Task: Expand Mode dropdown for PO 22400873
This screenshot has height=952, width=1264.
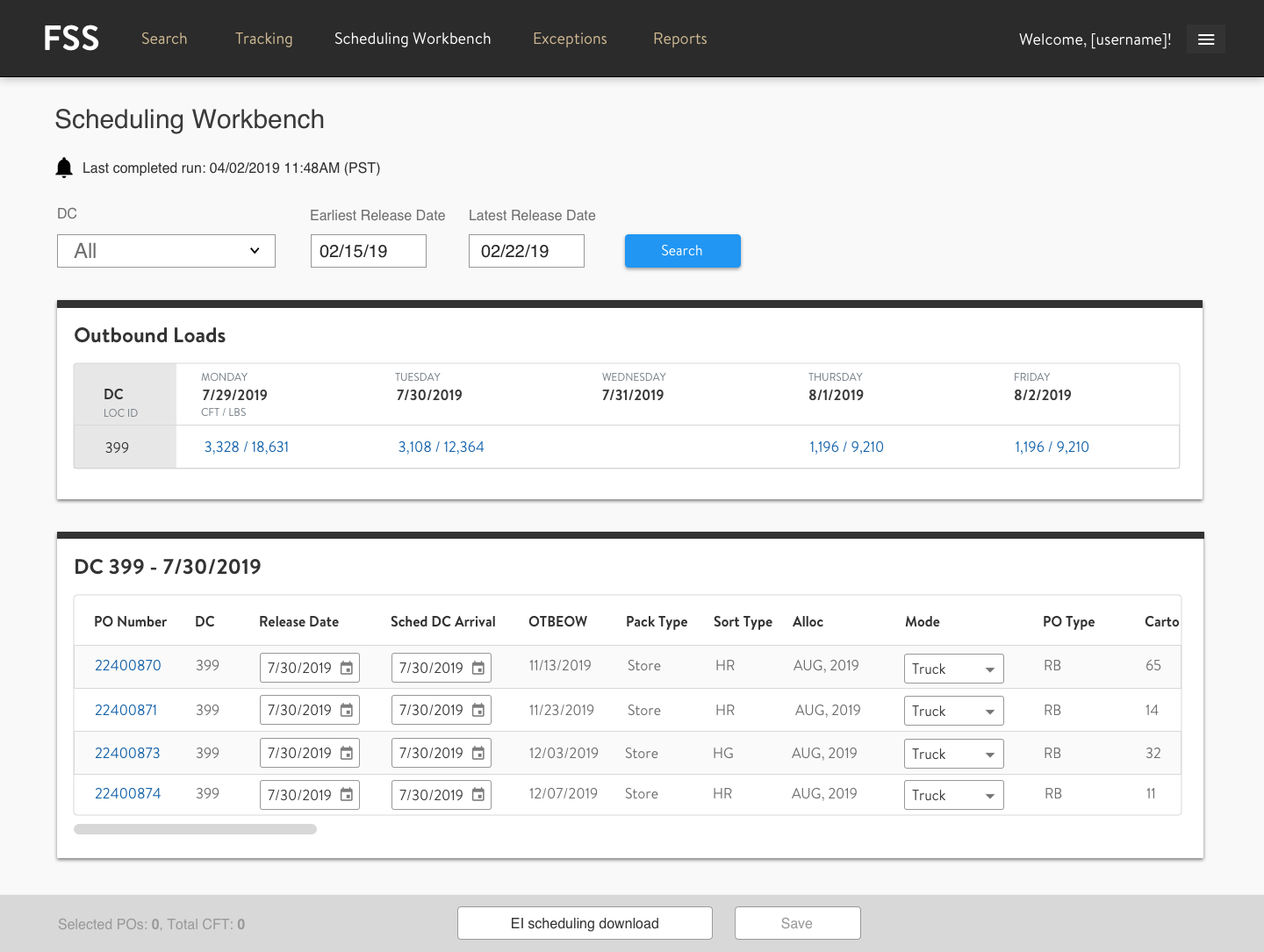Action: [953, 754]
